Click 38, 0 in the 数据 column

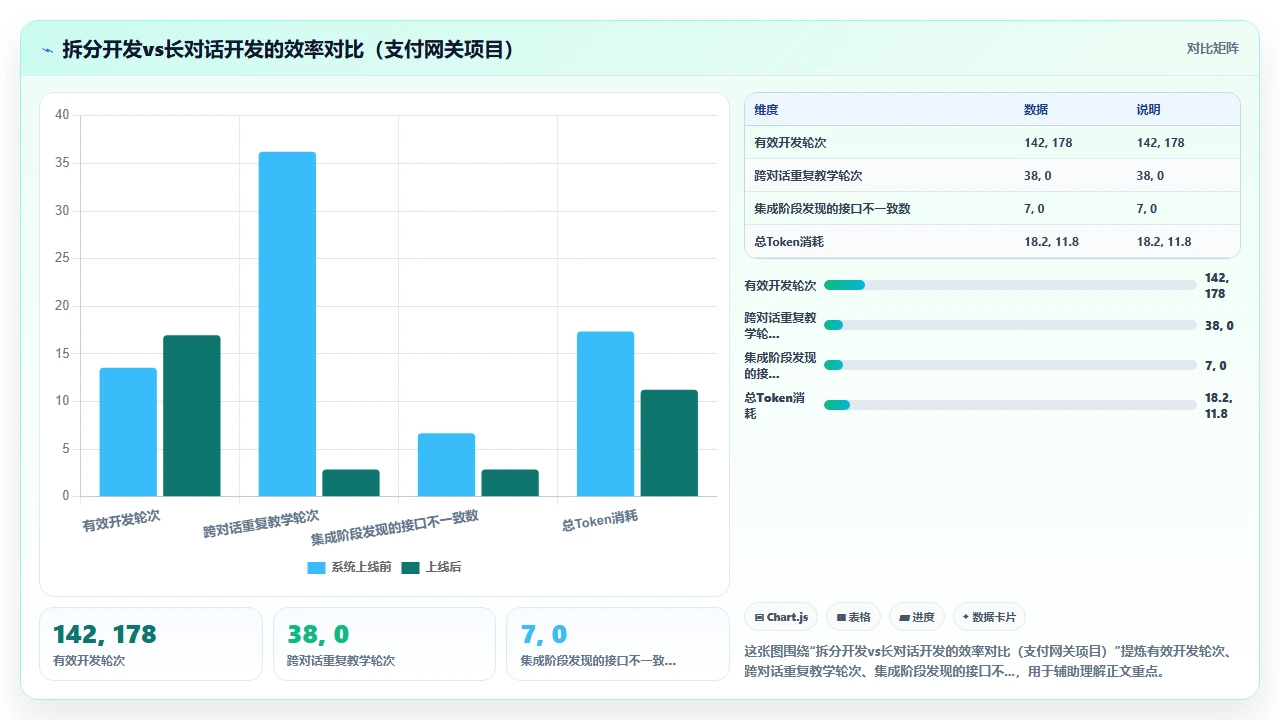point(1038,176)
